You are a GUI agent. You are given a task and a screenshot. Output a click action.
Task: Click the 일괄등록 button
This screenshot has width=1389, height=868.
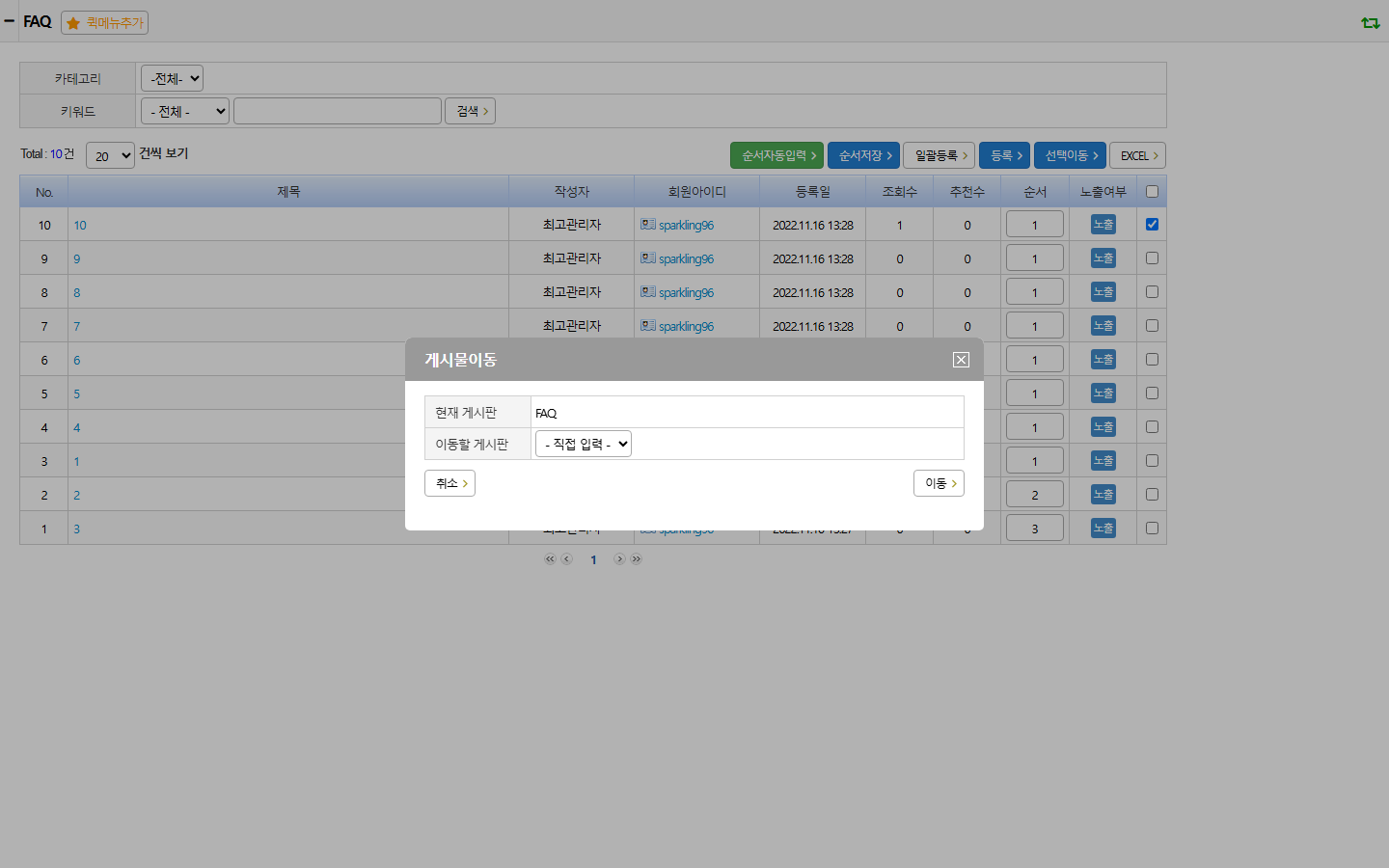click(x=939, y=155)
